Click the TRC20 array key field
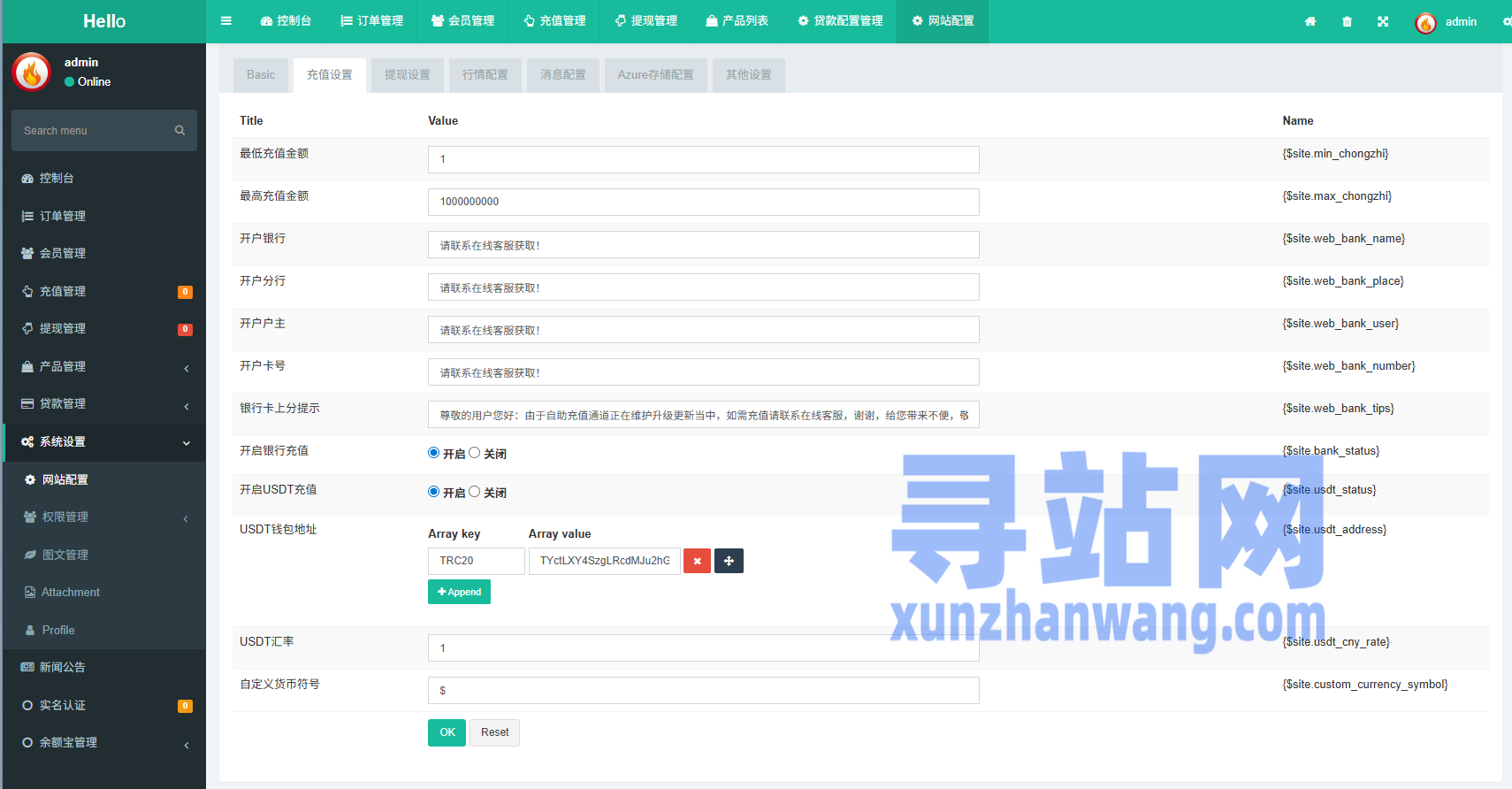This screenshot has width=1512, height=789. coord(477,561)
